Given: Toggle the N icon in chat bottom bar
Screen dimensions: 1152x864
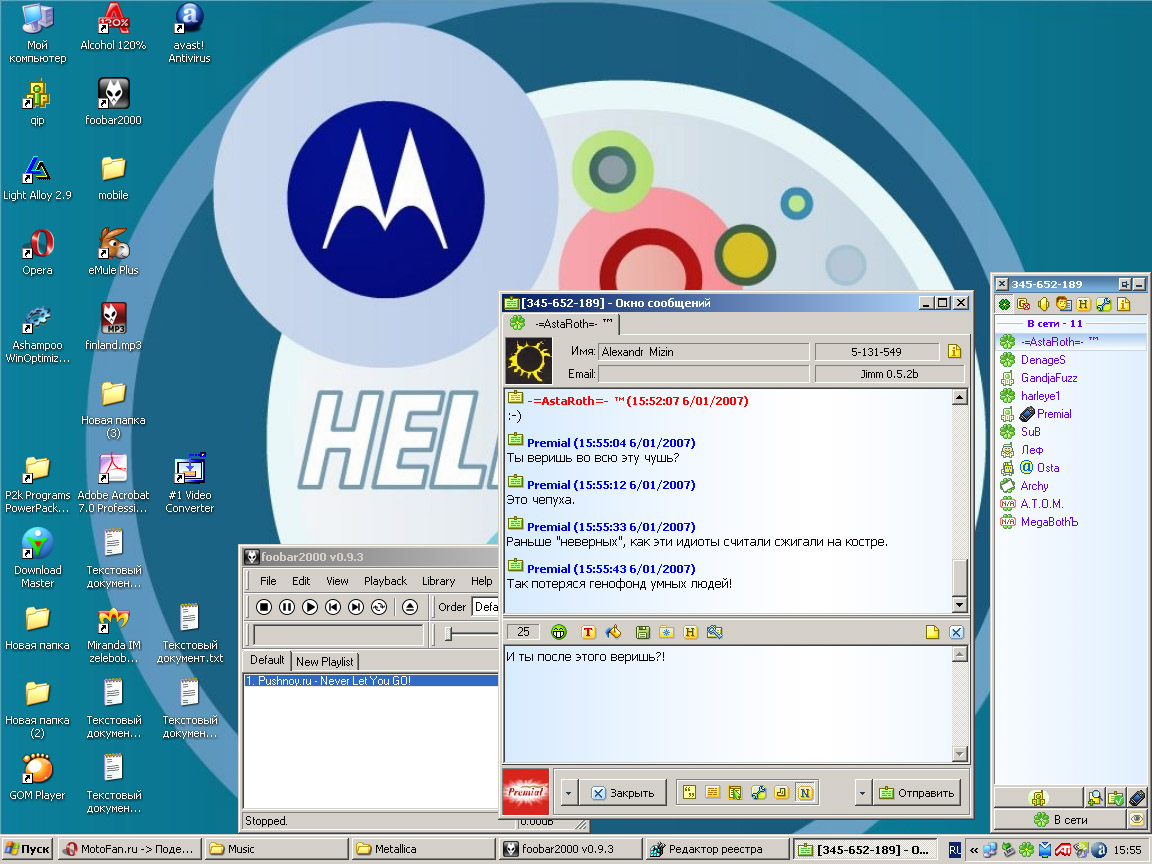Looking at the screenshot, I should 805,792.
